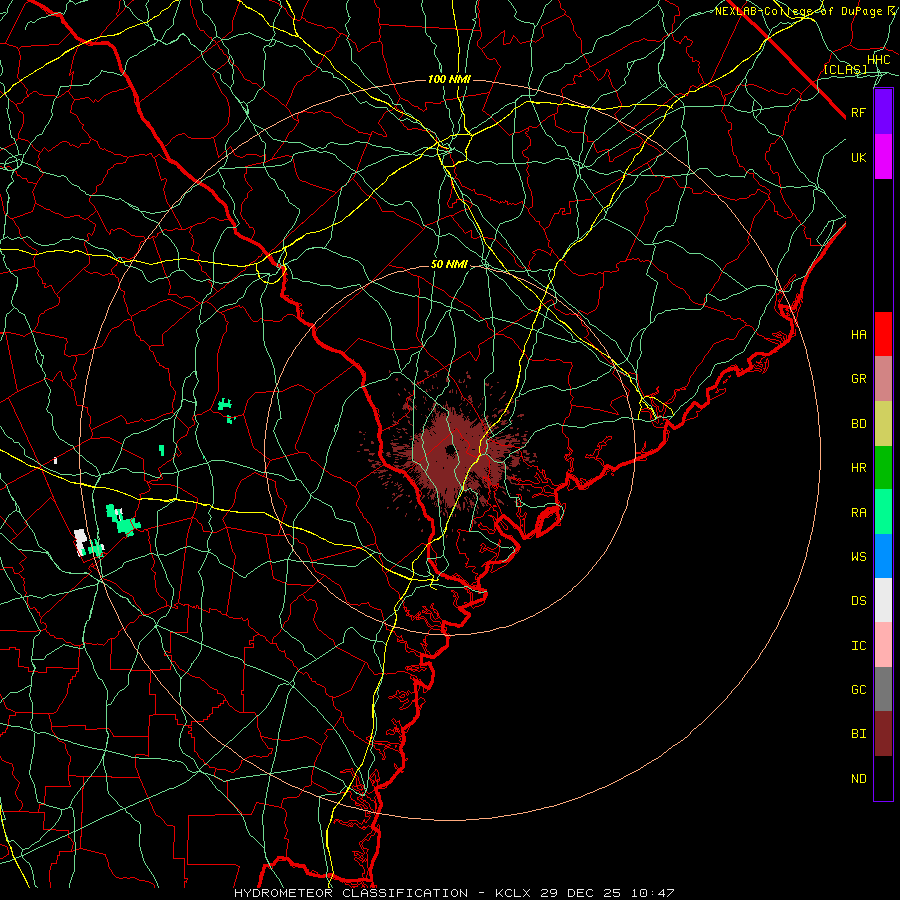Image resolution: width=900 pixels, height=900 pixels.
Task: Click the GR legend label
Action: click(x=859, y=379)
